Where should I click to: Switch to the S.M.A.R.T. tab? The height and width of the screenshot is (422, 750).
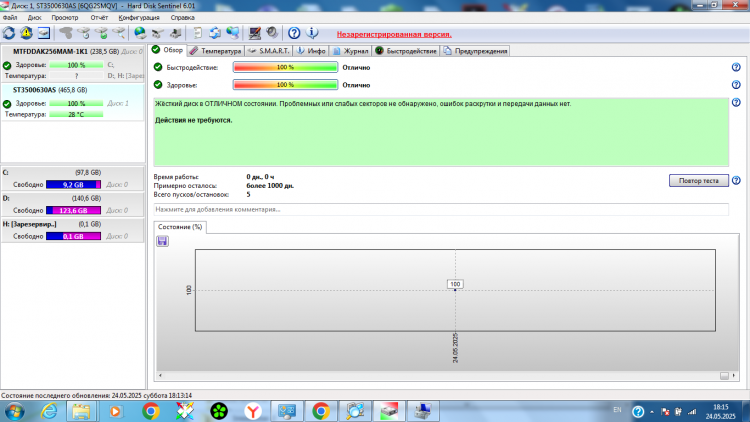[268, 51]
